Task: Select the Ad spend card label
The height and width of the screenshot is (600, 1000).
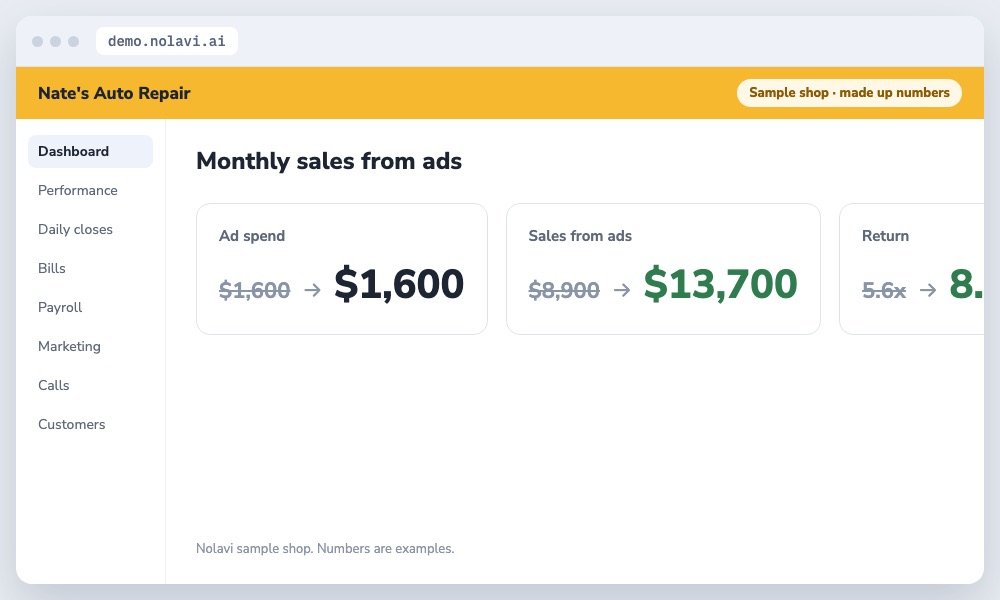Action: point(251,236)
